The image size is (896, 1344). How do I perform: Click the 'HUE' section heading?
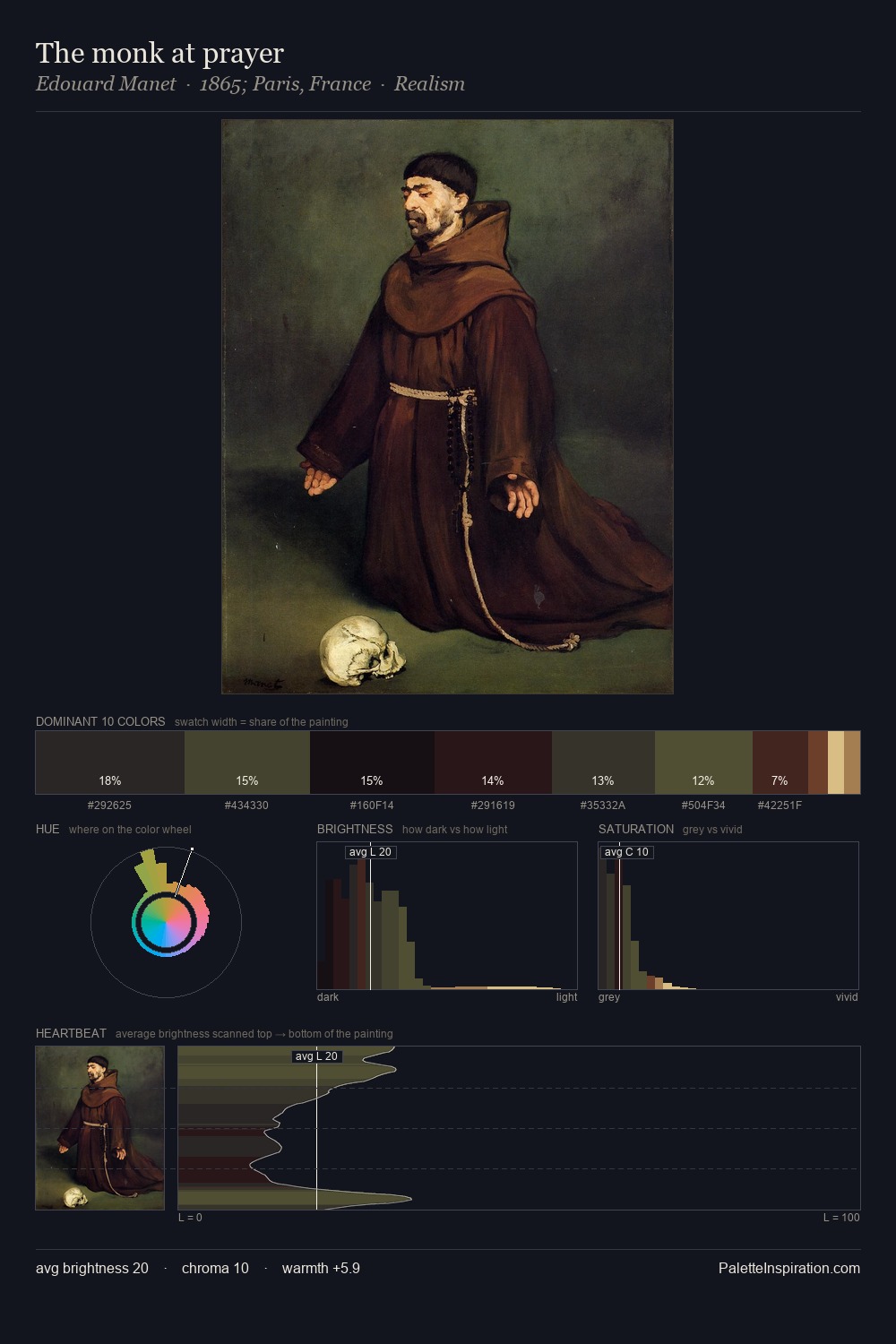[47, 830]
